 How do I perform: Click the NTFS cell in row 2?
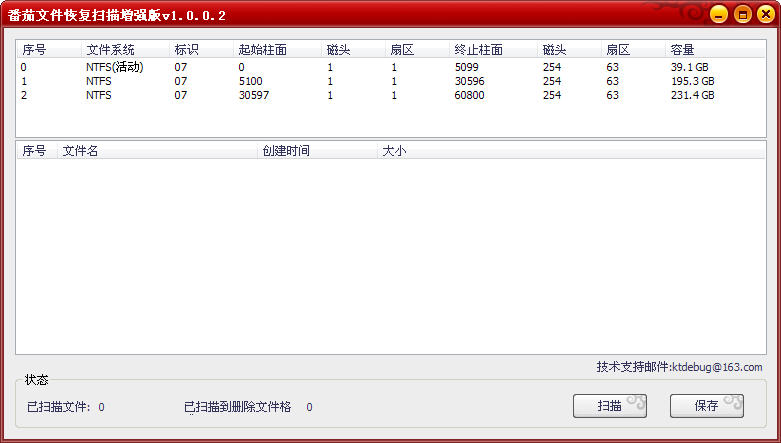[99, 95]
